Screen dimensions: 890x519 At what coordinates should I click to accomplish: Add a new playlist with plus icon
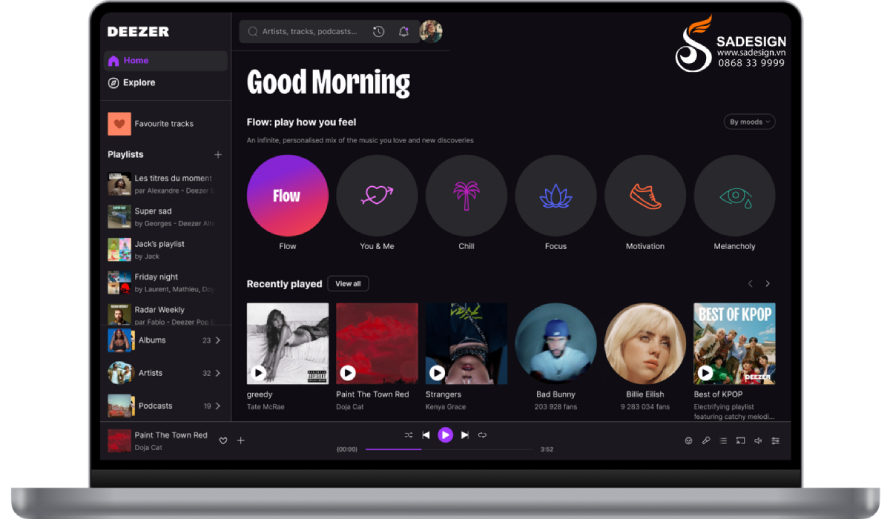point(218,154)
